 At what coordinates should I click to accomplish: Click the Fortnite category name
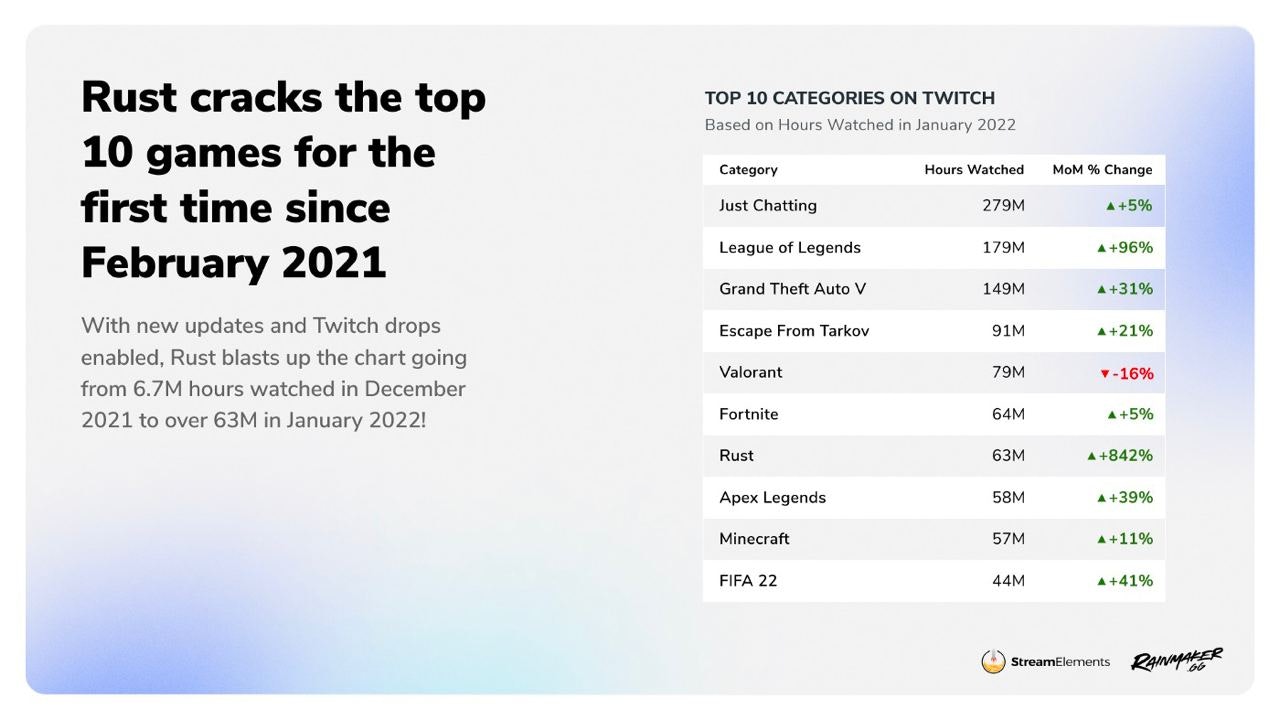pos(748,414)
